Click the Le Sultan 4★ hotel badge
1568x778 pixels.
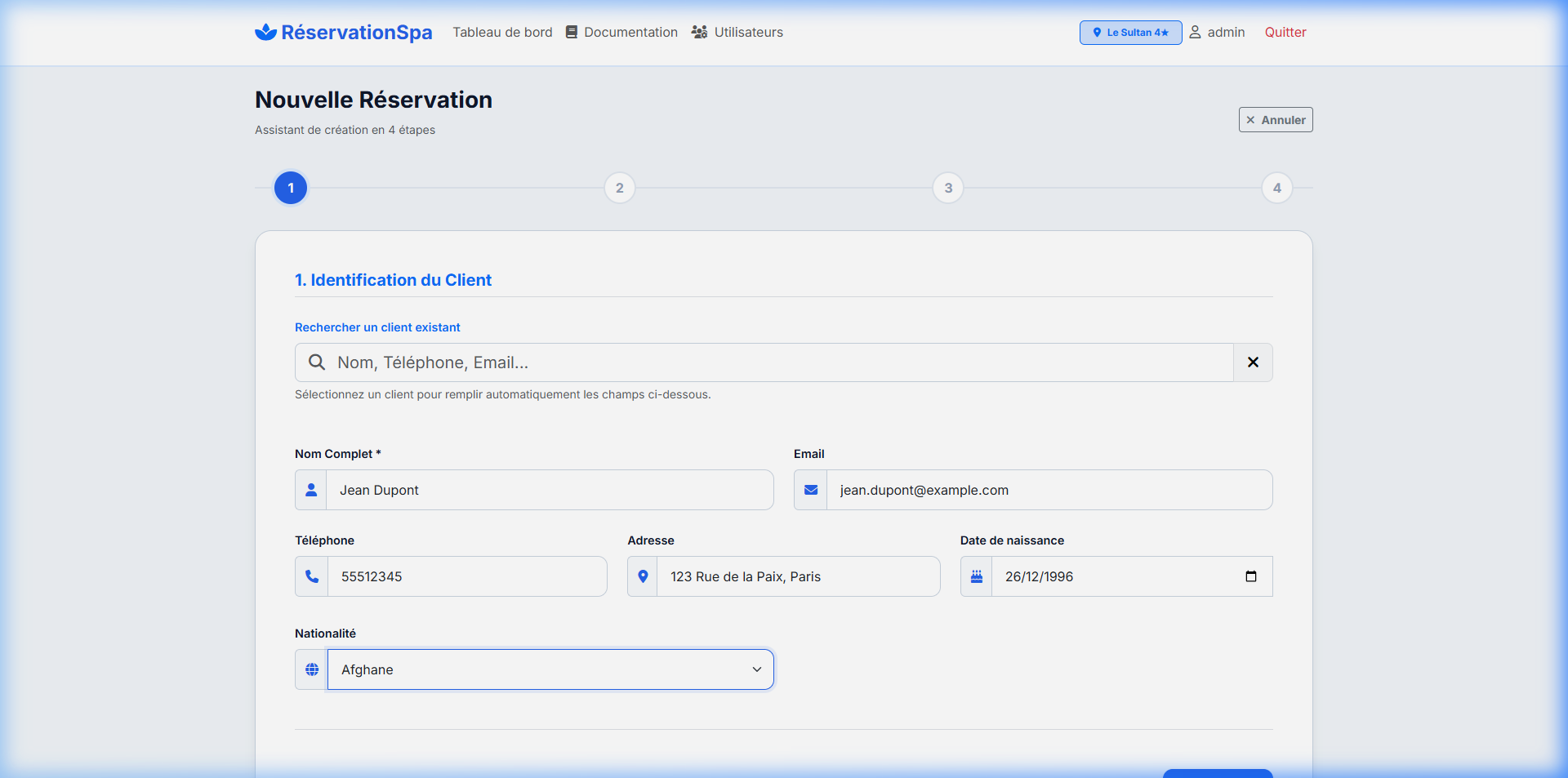point(1130,33)
